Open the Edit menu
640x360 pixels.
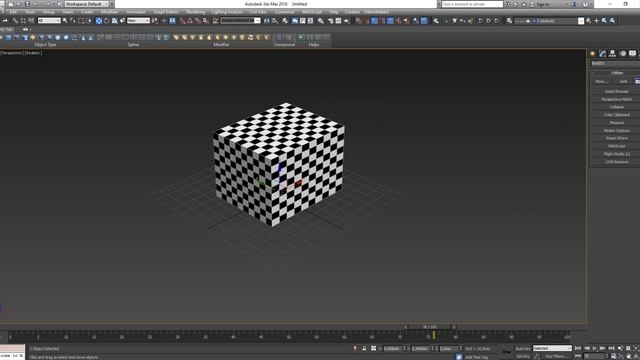(x=13, y=12)
